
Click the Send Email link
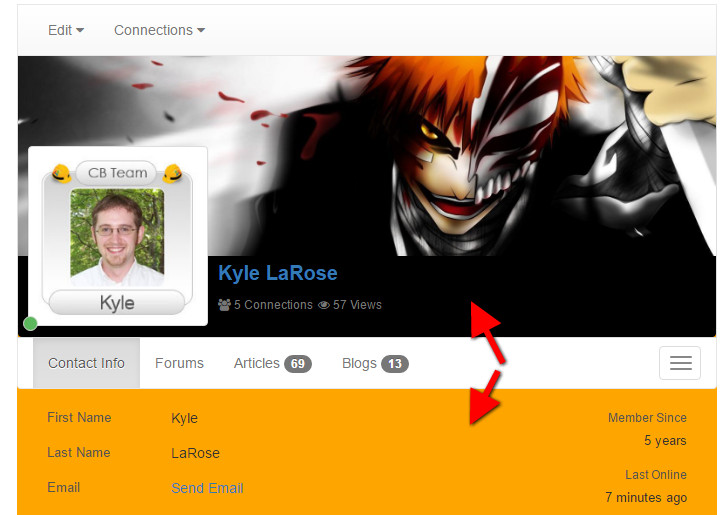pos(207,488)
